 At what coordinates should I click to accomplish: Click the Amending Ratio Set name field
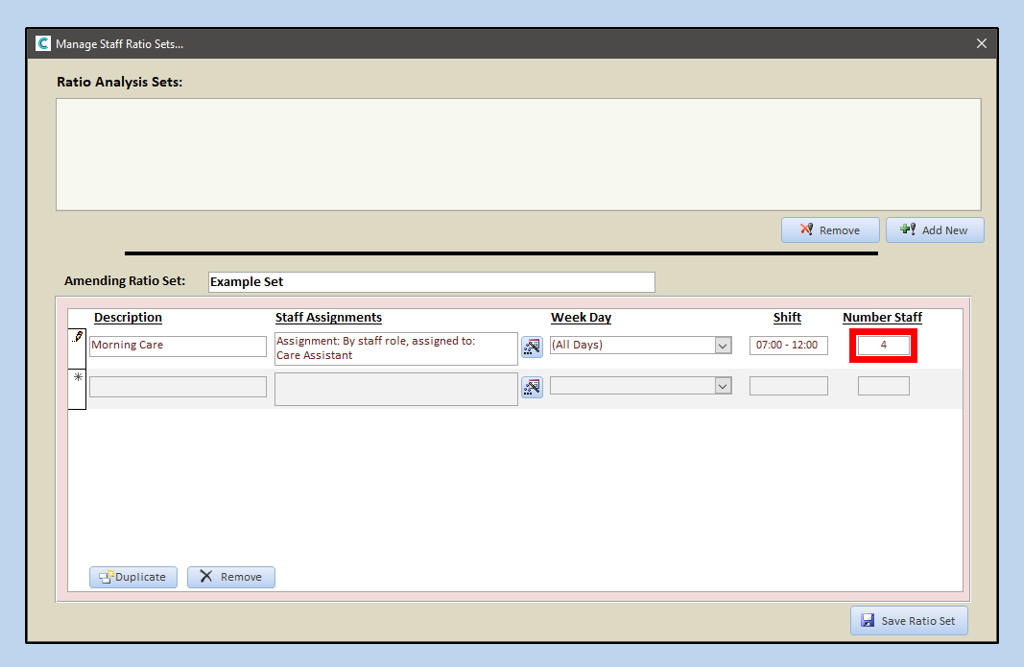click(431, 282)
